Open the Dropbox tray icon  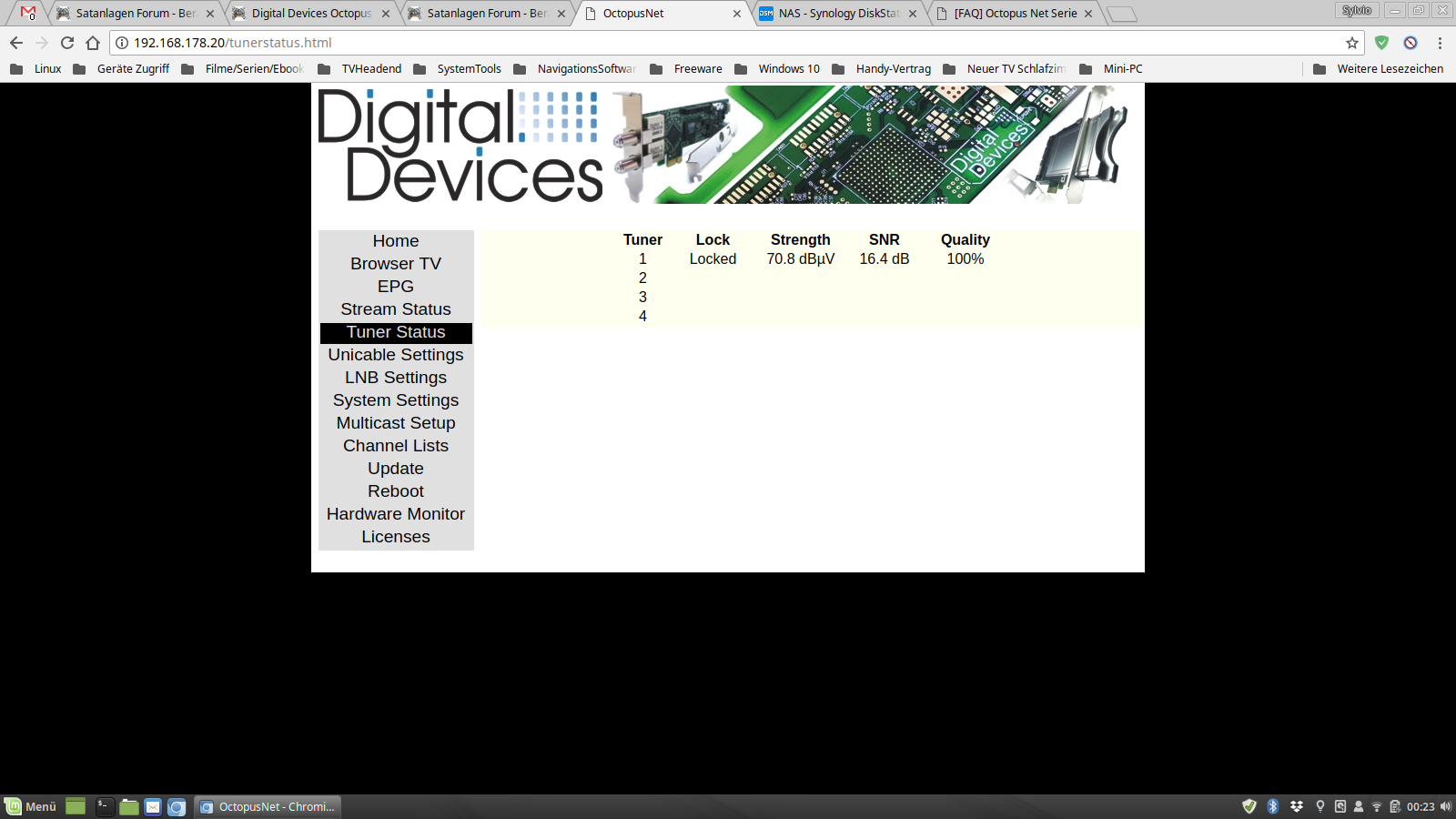click(1297, 806)
